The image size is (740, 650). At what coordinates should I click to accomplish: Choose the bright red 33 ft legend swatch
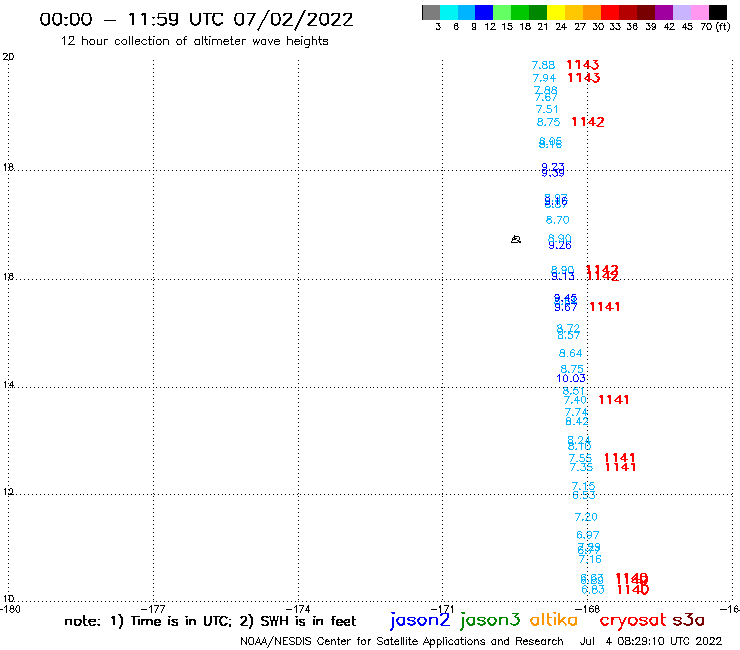pos(610,12)
